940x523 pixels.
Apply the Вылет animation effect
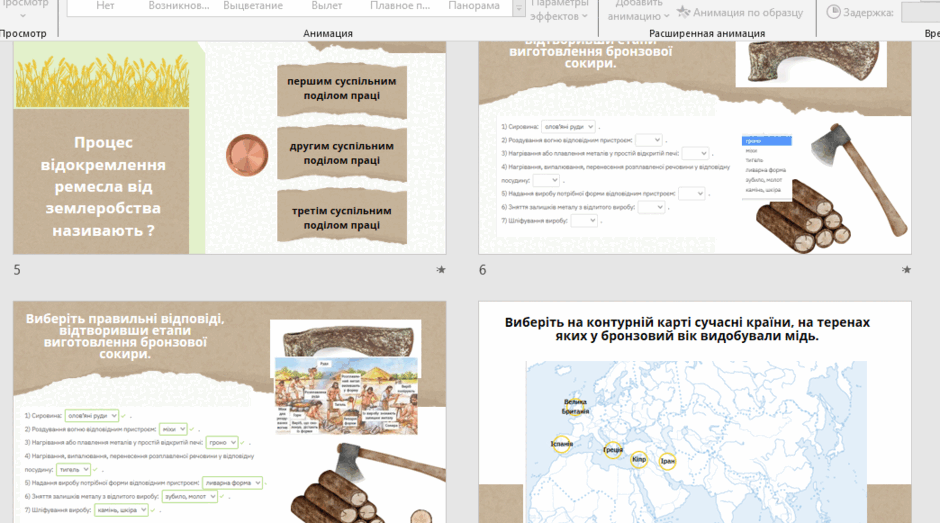327,6
